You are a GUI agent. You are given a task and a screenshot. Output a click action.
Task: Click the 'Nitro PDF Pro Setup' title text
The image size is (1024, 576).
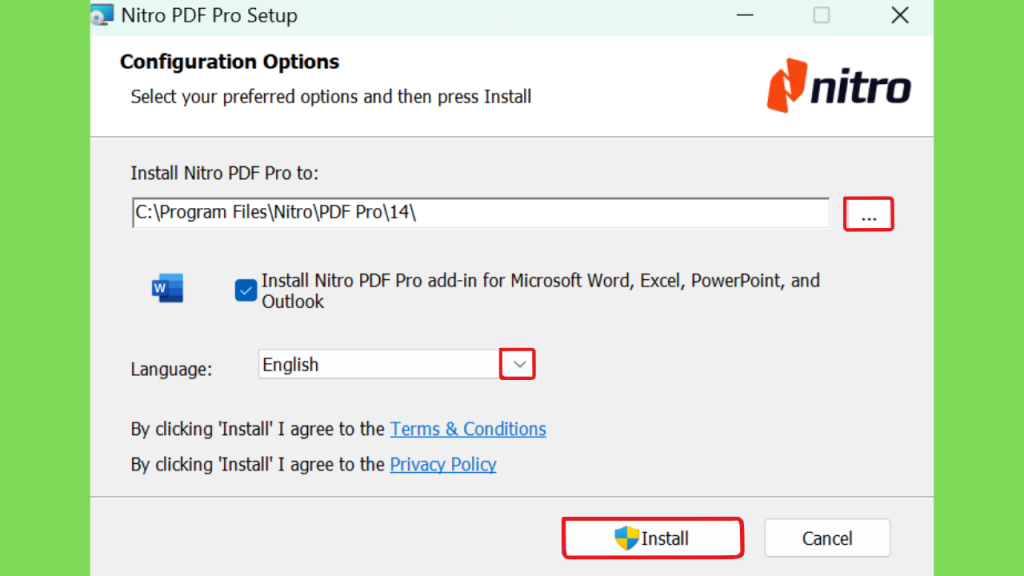[209, 15]
